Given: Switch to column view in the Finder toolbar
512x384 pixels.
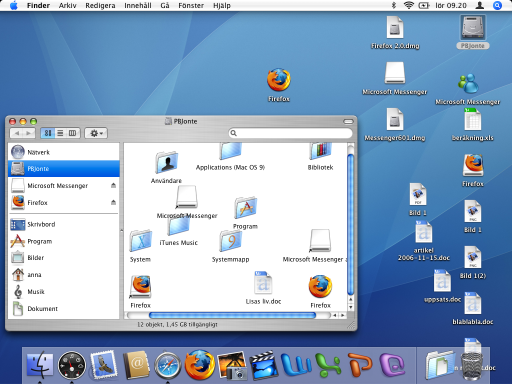Looking at the screenshot, I should point(73,133).
